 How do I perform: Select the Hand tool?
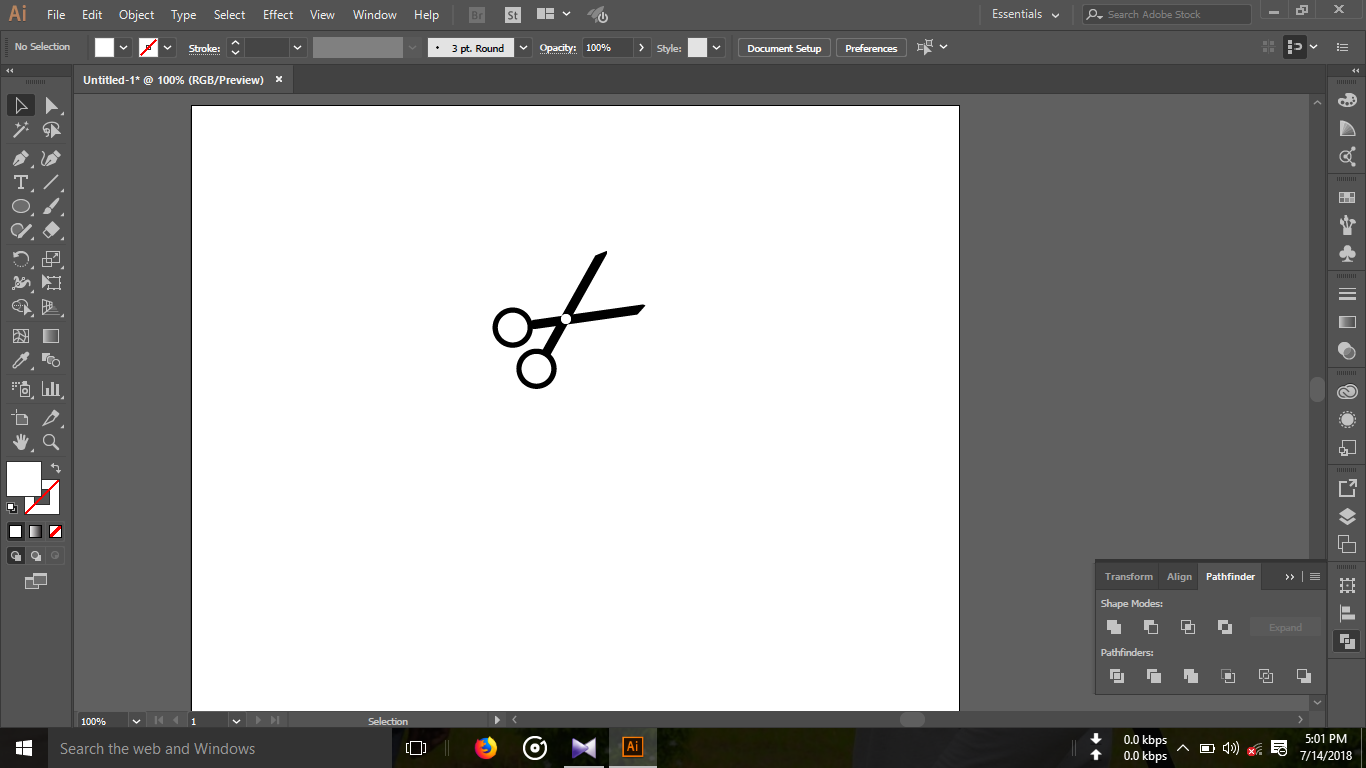click(x=20, y=442)
